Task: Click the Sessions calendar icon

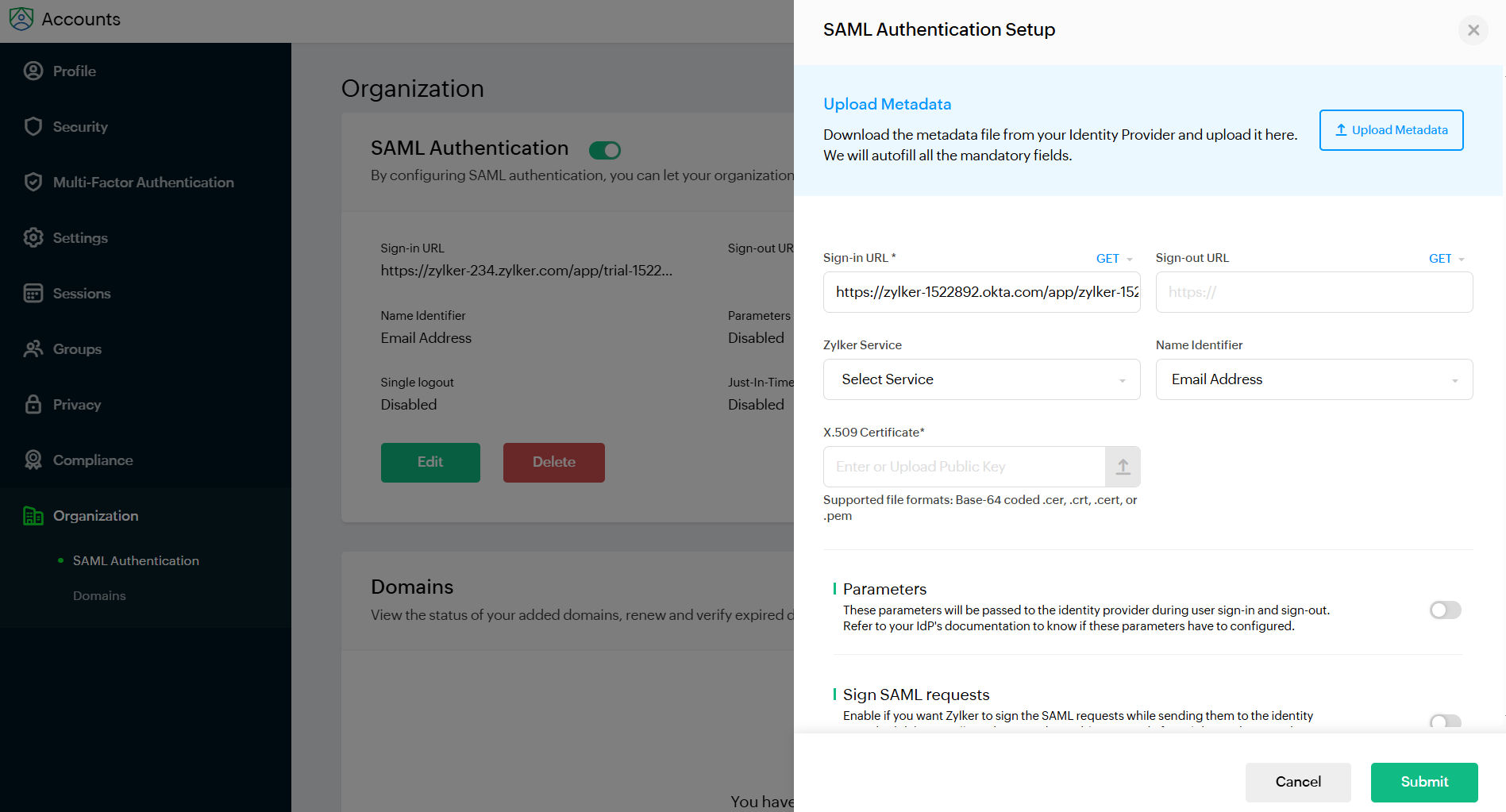Action: tap(33, 293)
